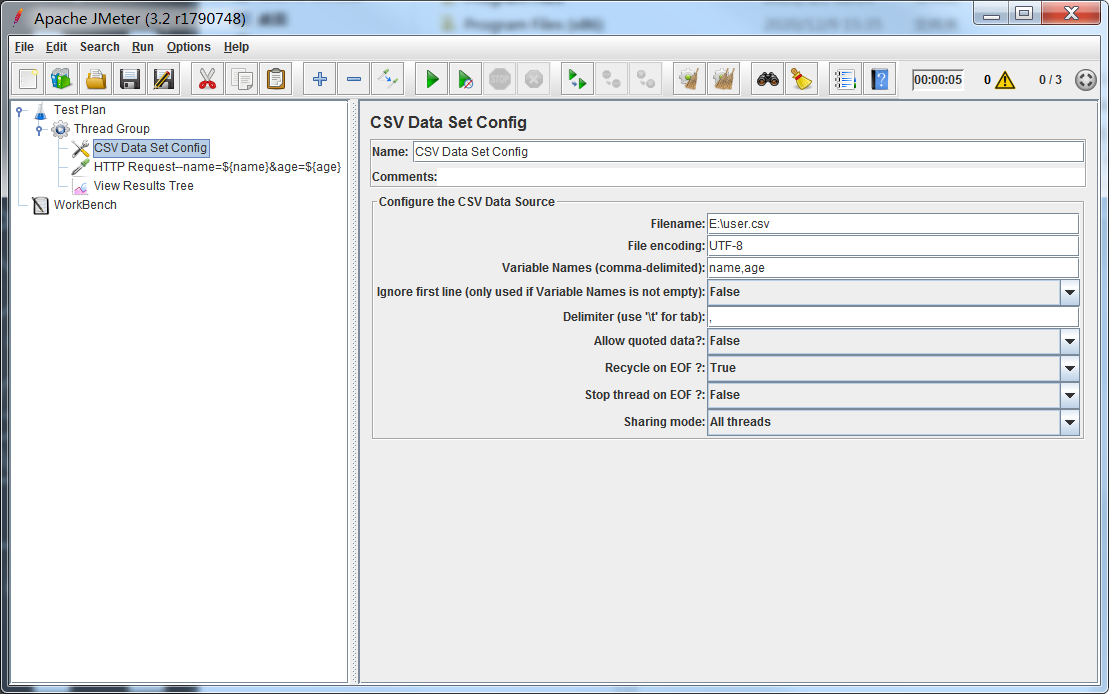Viewport: 1109px width, 694px height.
Task: Open Sharing mode dropdown
Action: (1069, 422)
